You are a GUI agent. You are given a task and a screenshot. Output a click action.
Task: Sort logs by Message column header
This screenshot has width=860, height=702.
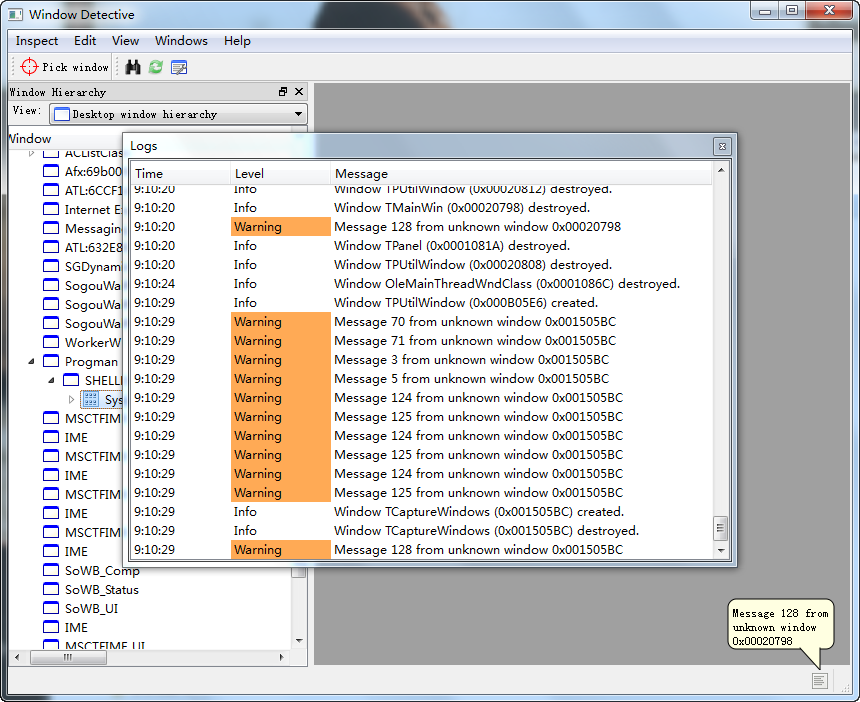coord(521,173)
